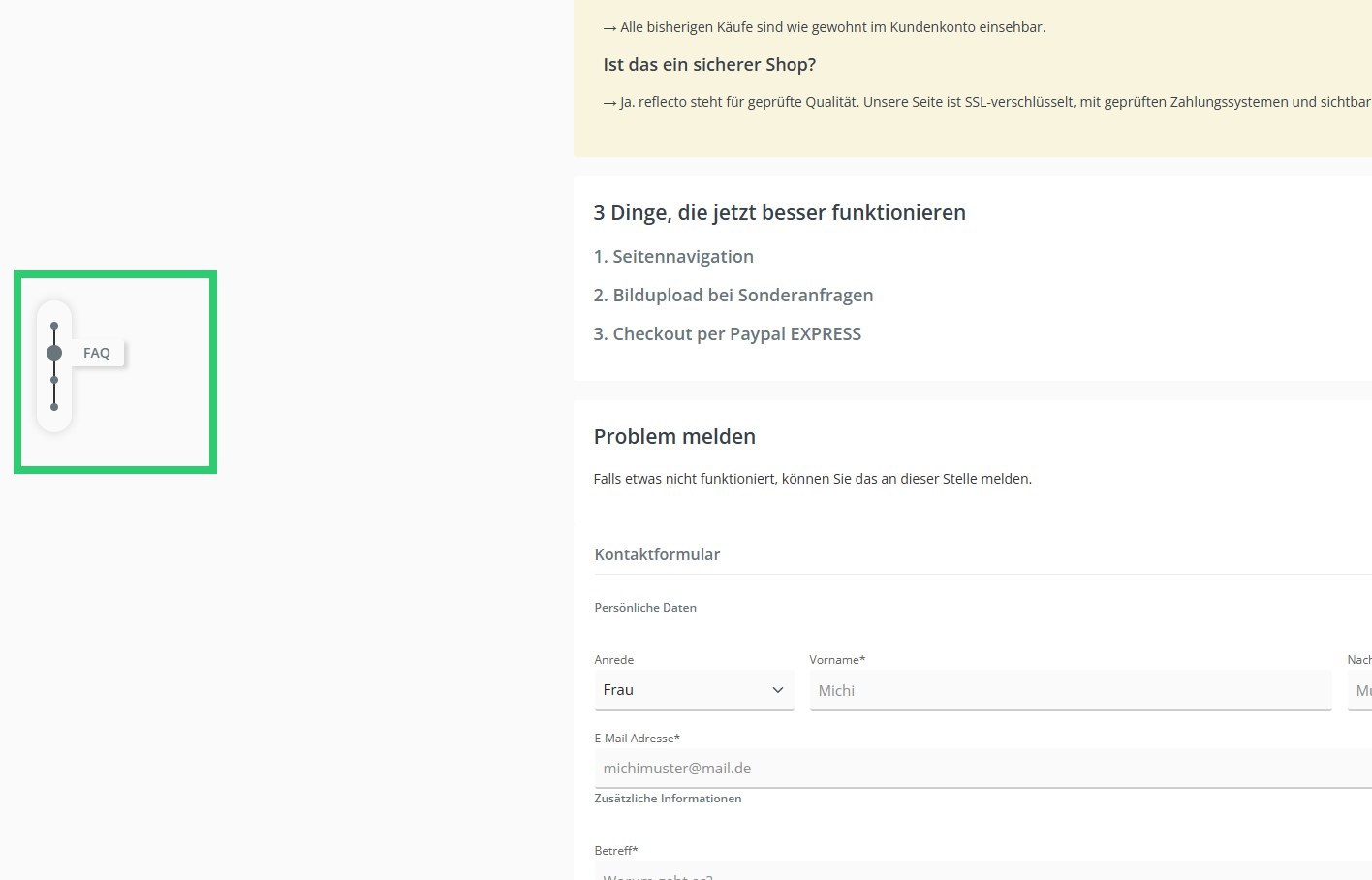Click '3 Dinge, die jetzt besser funktionieren' heading
This screenshot has height=880, width=1372.
click(779, 213)
